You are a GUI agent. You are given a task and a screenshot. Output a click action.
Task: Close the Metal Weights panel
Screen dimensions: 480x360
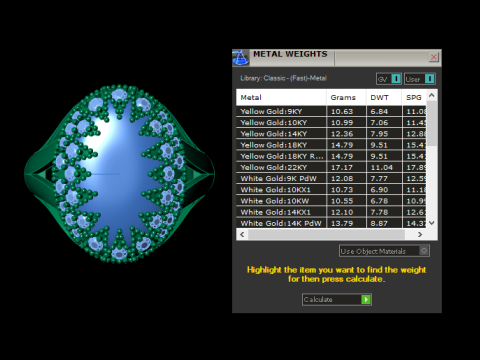pos(433,57)
